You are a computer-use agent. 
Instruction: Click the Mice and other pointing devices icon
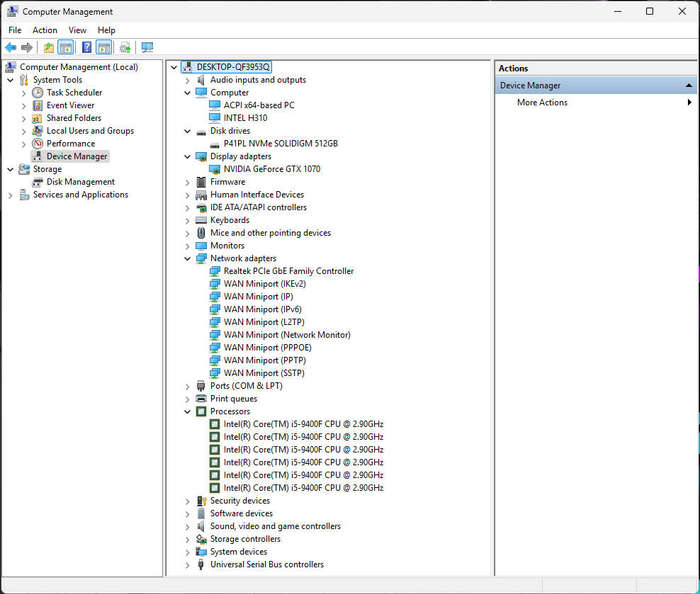(201, 233)
